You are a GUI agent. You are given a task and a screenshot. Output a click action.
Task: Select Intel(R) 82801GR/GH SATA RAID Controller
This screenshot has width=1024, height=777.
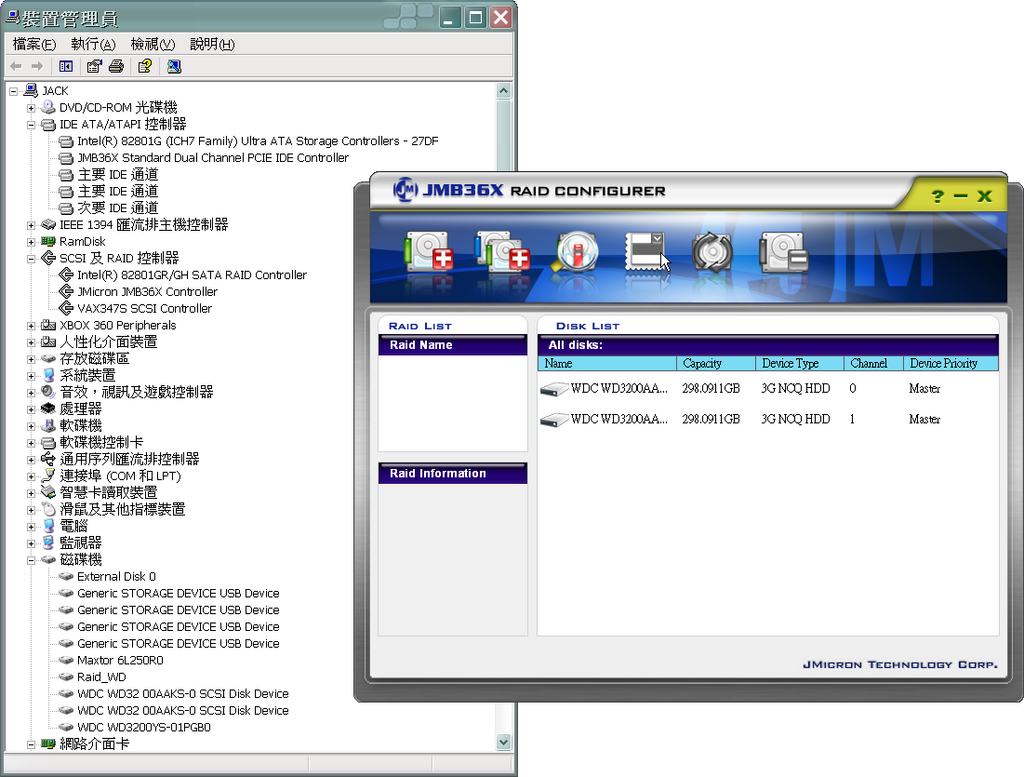pos(192,275)
